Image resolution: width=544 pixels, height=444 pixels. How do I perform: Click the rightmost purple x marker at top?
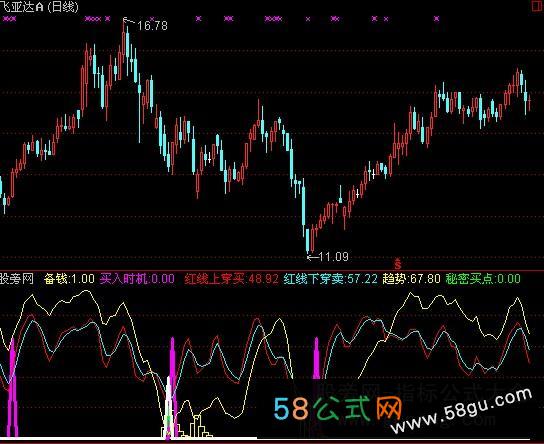[x=436, y=19]
